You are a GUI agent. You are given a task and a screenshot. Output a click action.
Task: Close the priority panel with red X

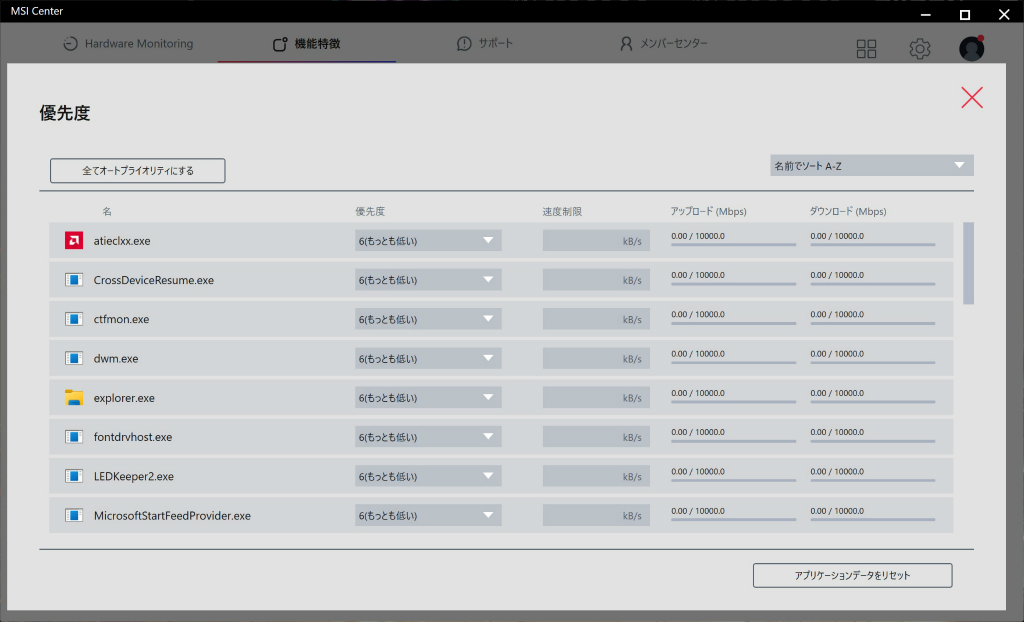(972, 97)
